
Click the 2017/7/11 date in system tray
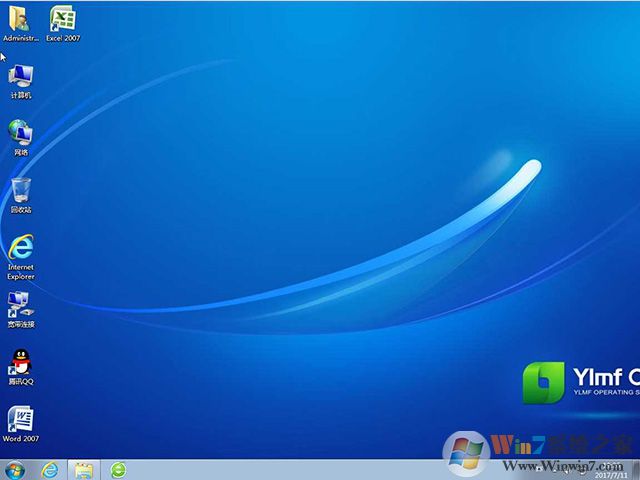click(611, 476)
